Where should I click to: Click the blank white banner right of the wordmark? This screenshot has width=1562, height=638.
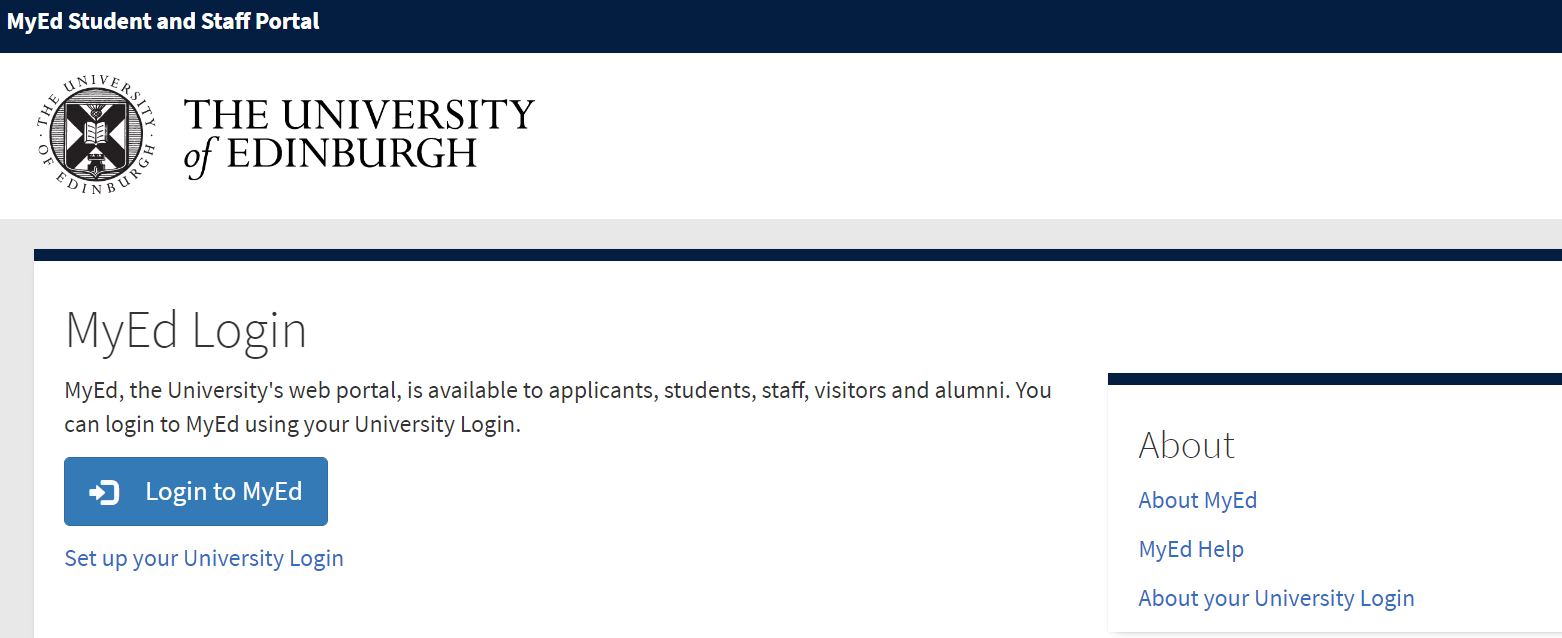point(1040,135)
